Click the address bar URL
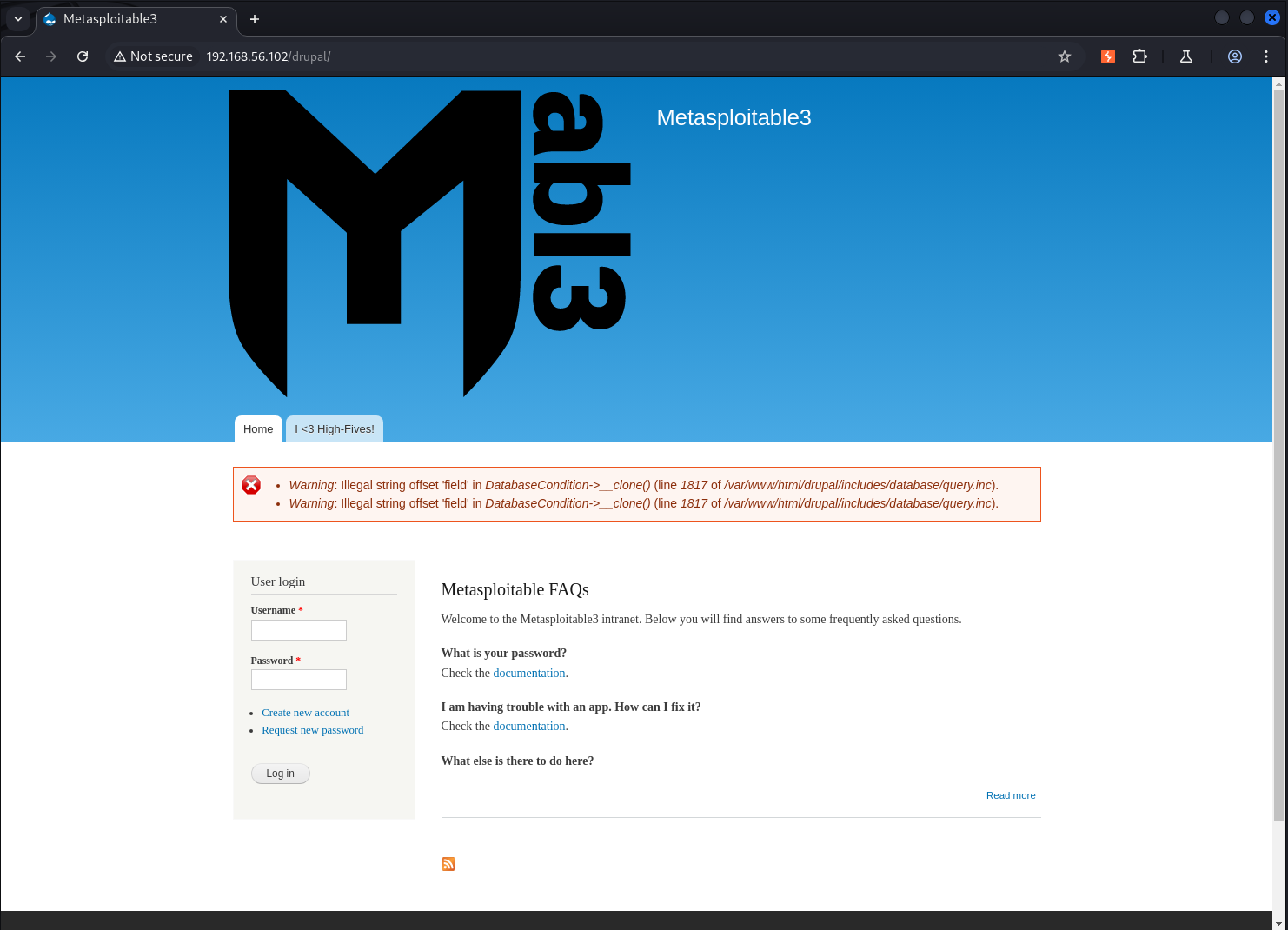1288x930 pixels. pos(269,56)
